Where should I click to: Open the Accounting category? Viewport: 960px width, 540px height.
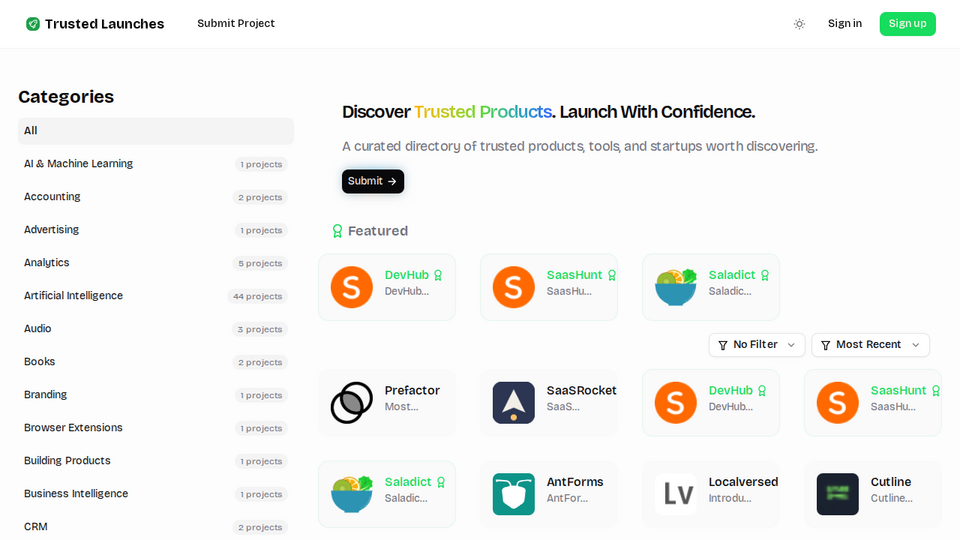[x=156, y=197]
